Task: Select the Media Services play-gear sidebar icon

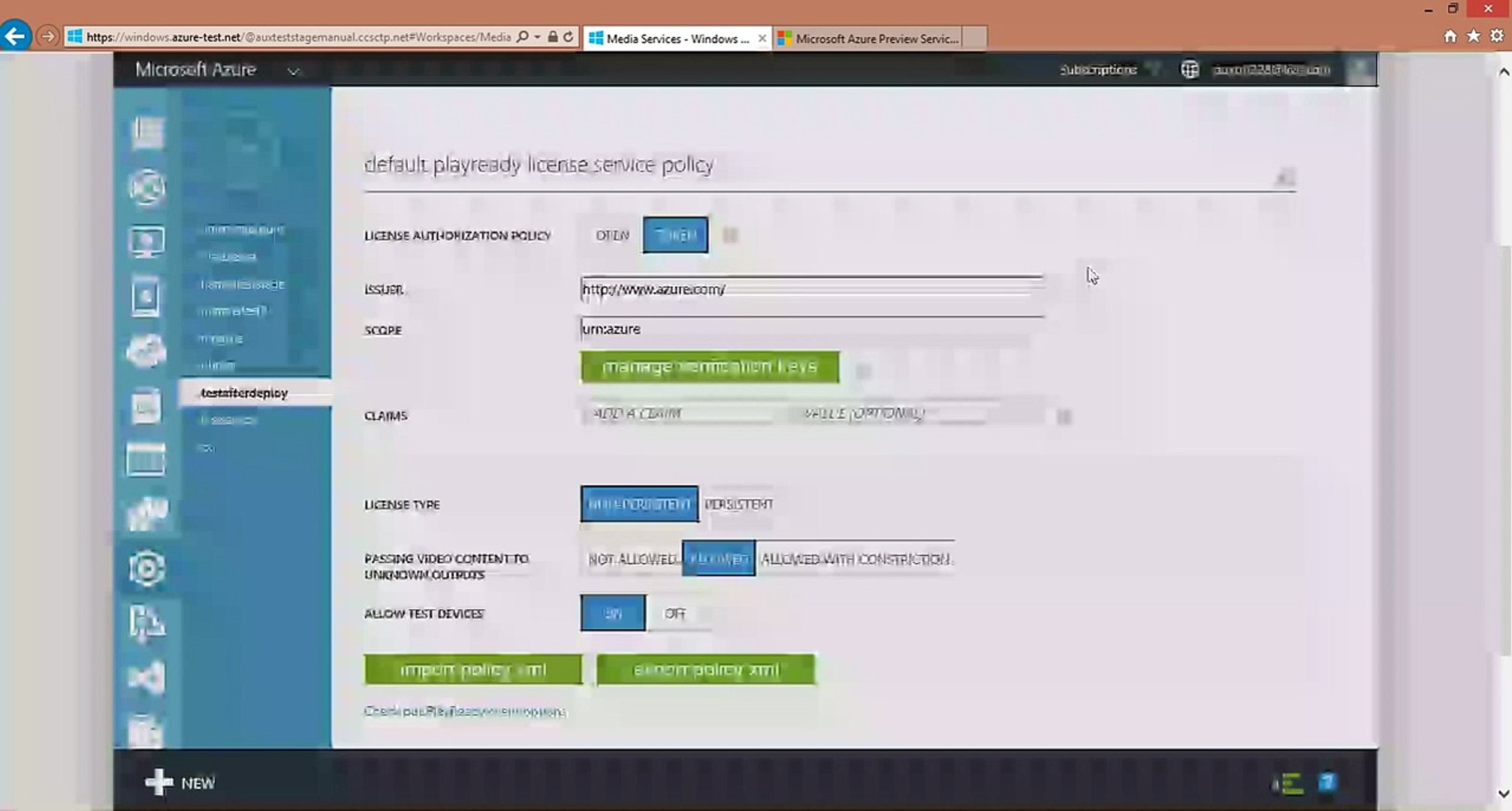Action: click(x=146, y=568)
